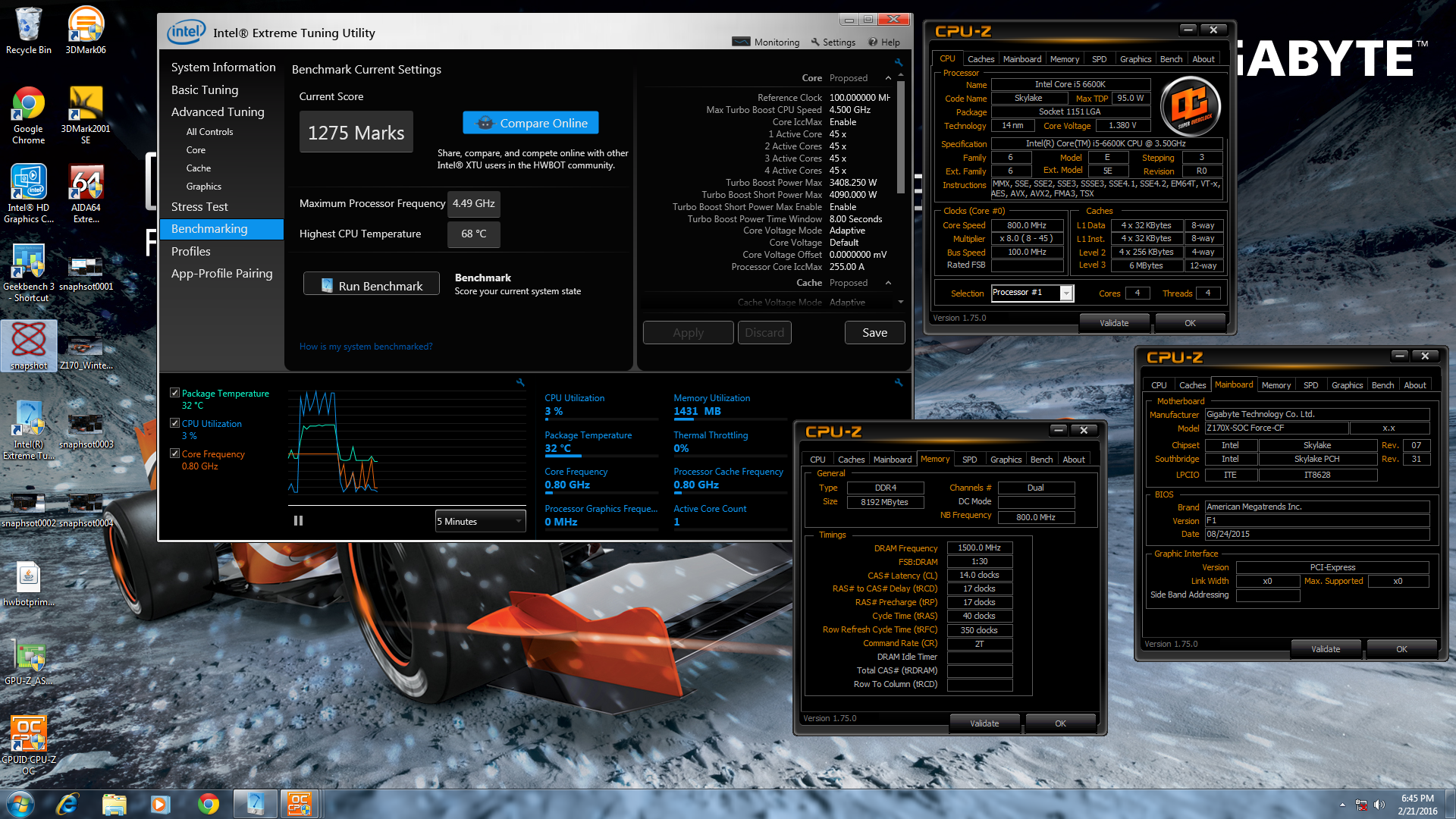Select All Controls under Advanced Tuning
Image resolution: width=1456 pixels, height=819 pixels.
point(209,132)
